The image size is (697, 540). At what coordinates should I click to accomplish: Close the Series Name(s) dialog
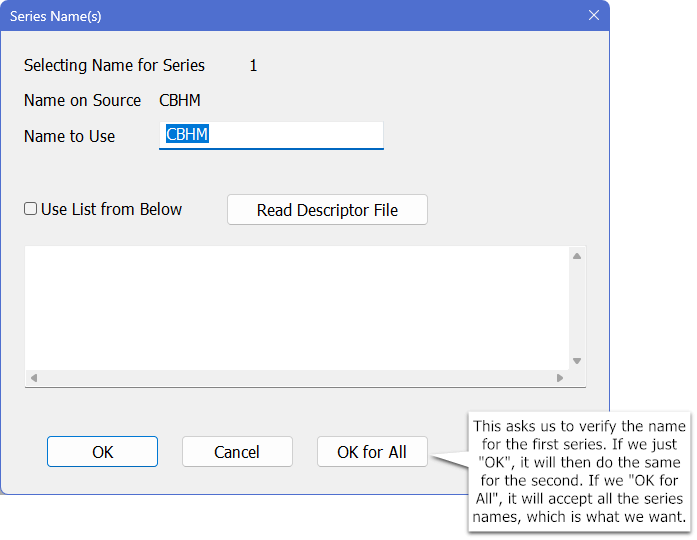(x=593, y=16)
